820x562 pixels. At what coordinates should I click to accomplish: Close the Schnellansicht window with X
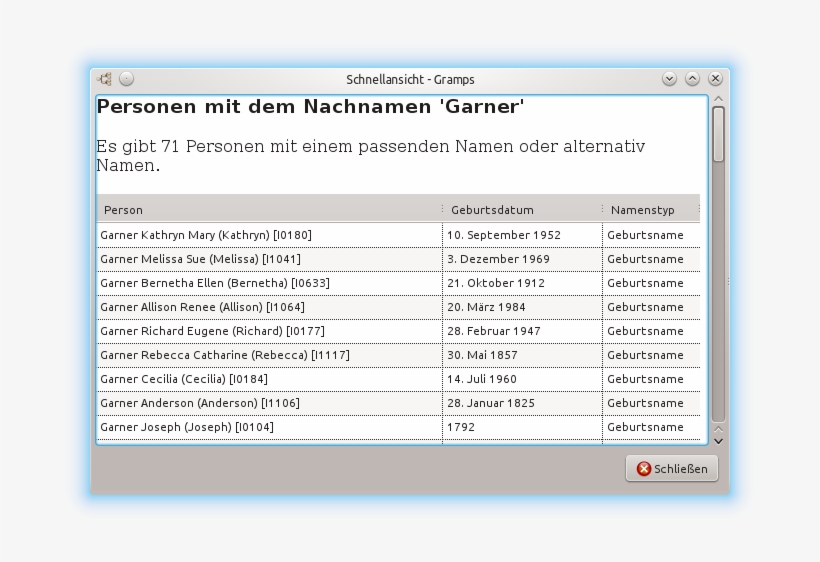[x=715, y=79]
